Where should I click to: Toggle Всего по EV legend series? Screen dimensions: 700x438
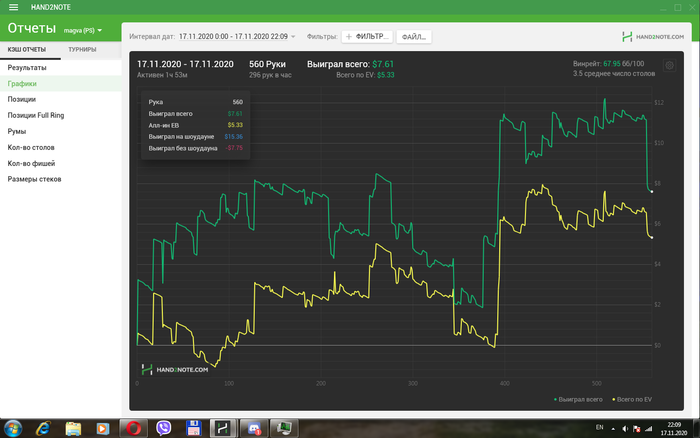[x=632, y=400]
